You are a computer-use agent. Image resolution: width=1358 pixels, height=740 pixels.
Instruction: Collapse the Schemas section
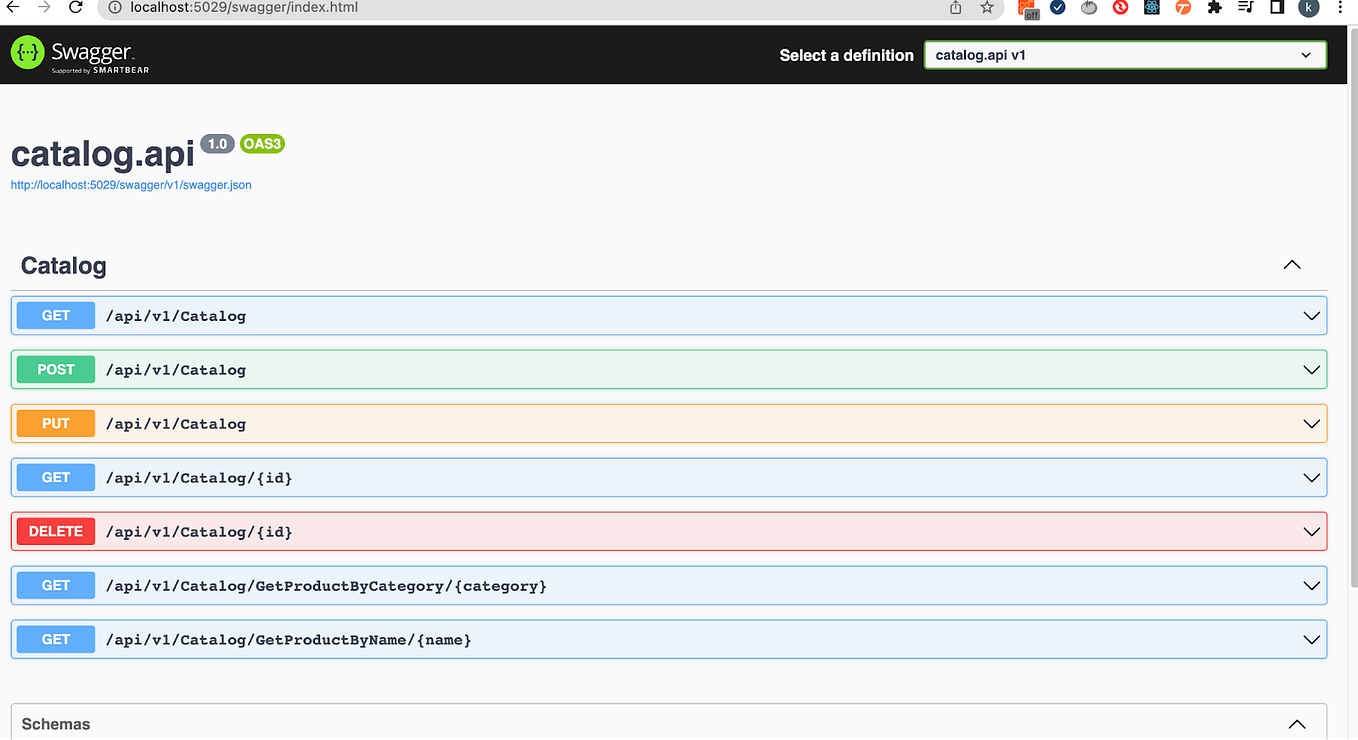pyautogui.click(x=1296, y=723)
